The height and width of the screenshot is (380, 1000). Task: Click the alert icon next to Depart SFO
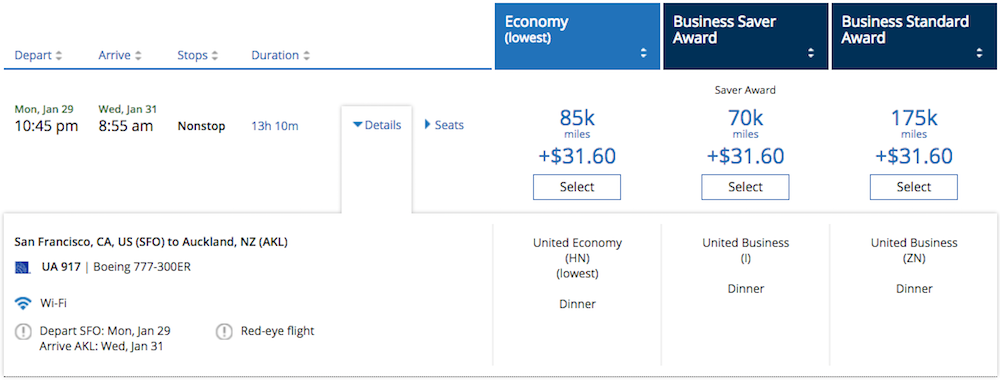coord(23,332)
